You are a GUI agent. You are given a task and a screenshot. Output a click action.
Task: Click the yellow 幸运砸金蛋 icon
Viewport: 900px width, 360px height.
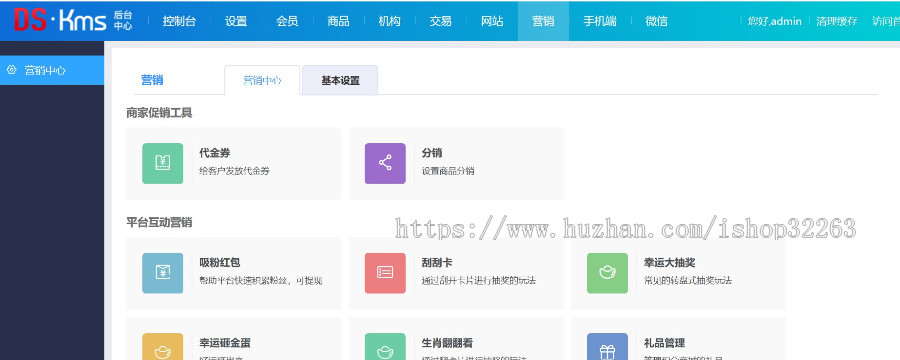[162, 347]
